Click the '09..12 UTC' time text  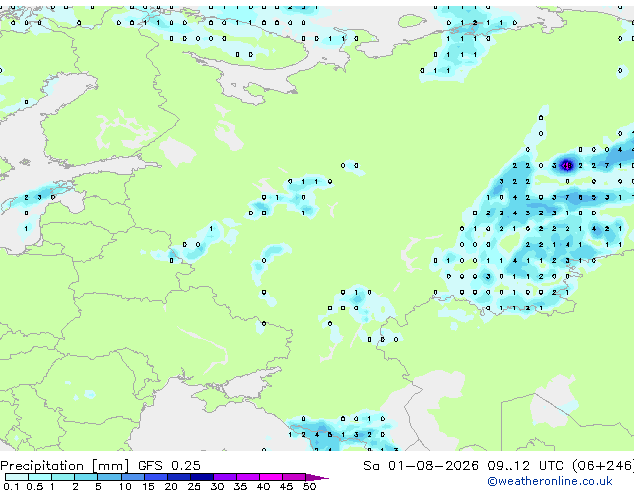coord(525,466)
